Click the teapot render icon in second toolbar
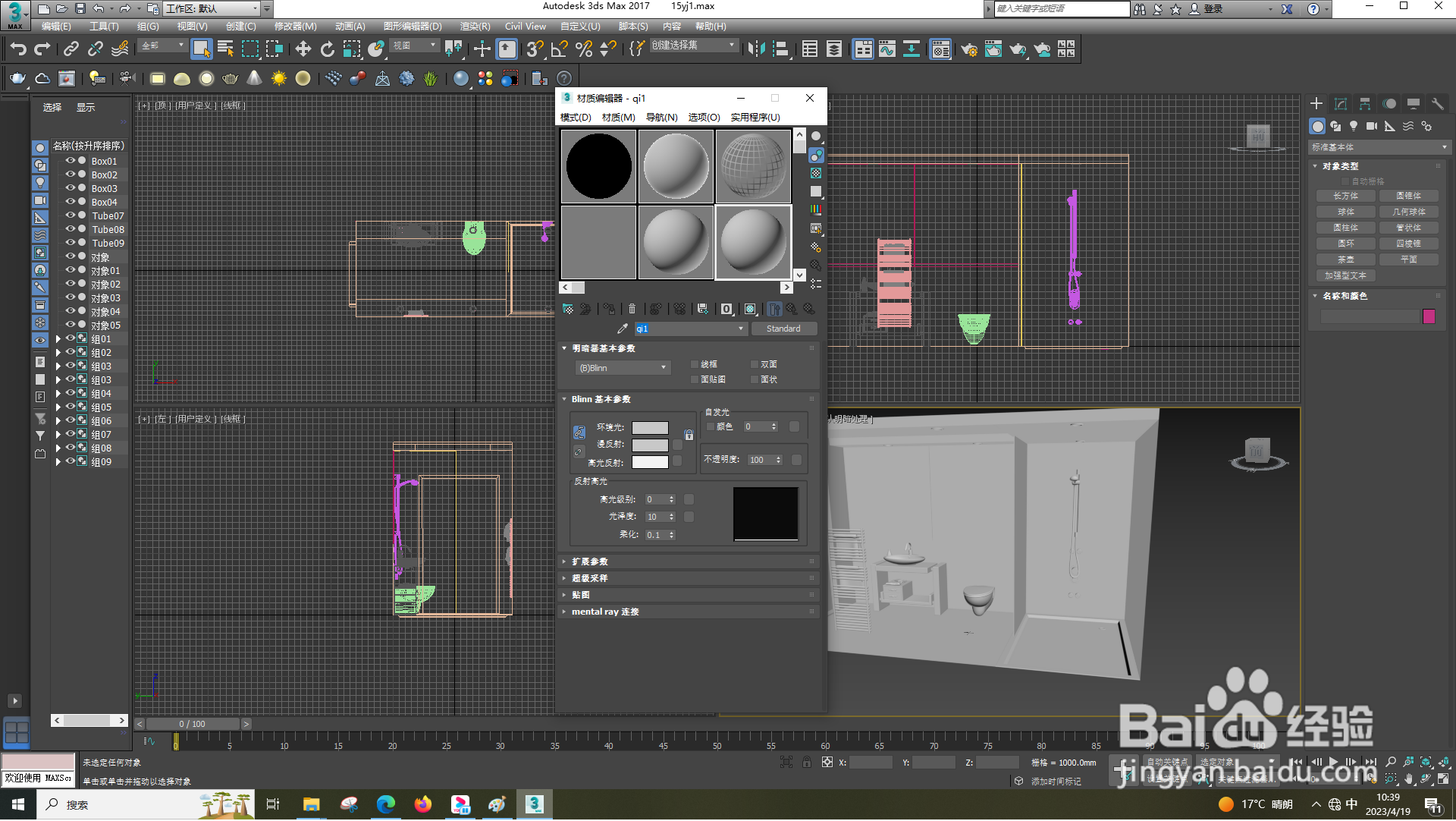This screenshot has height=821, width=1456. 17,78
